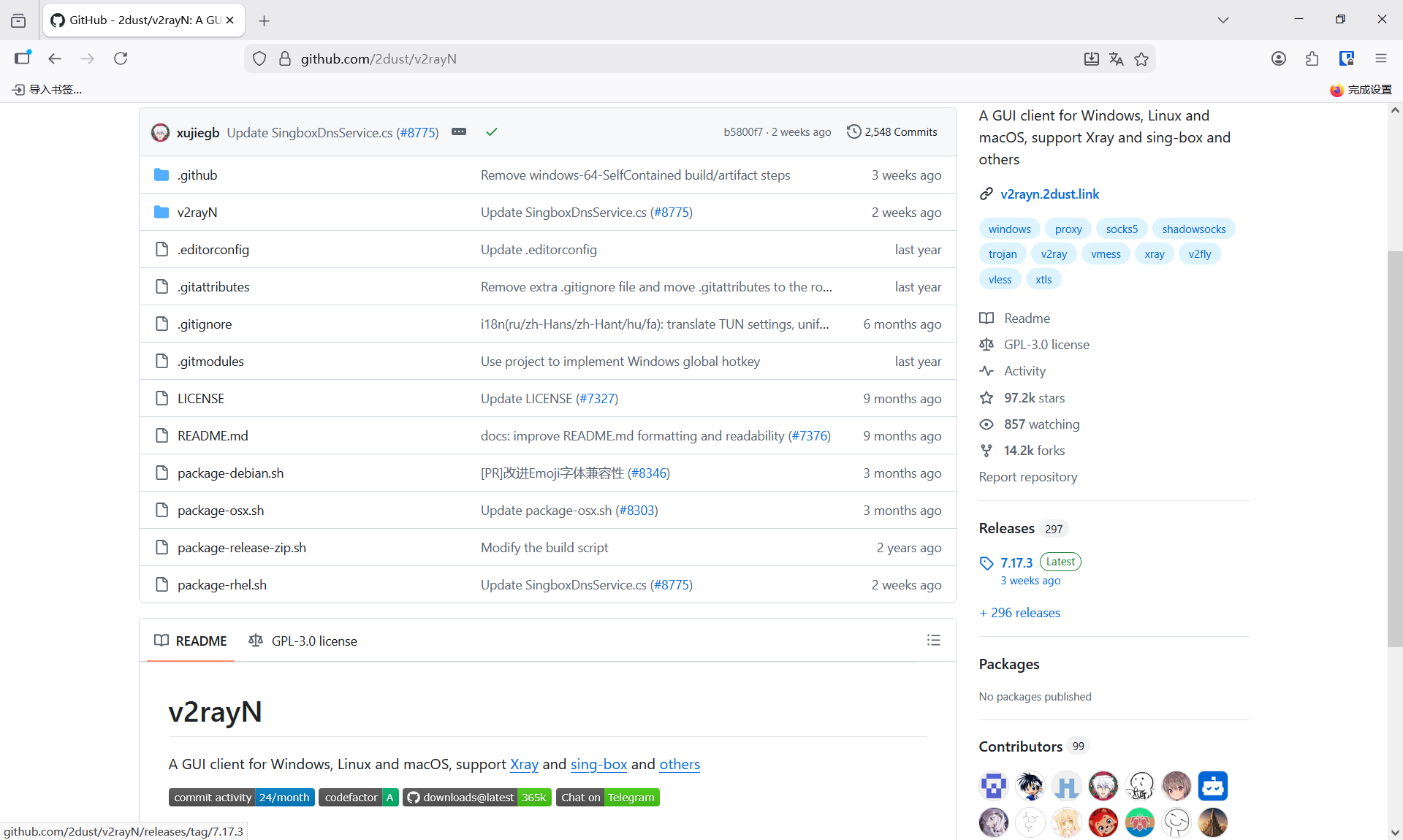
Task: Open the extensions puzzle icon
Action: (1312, 58)
